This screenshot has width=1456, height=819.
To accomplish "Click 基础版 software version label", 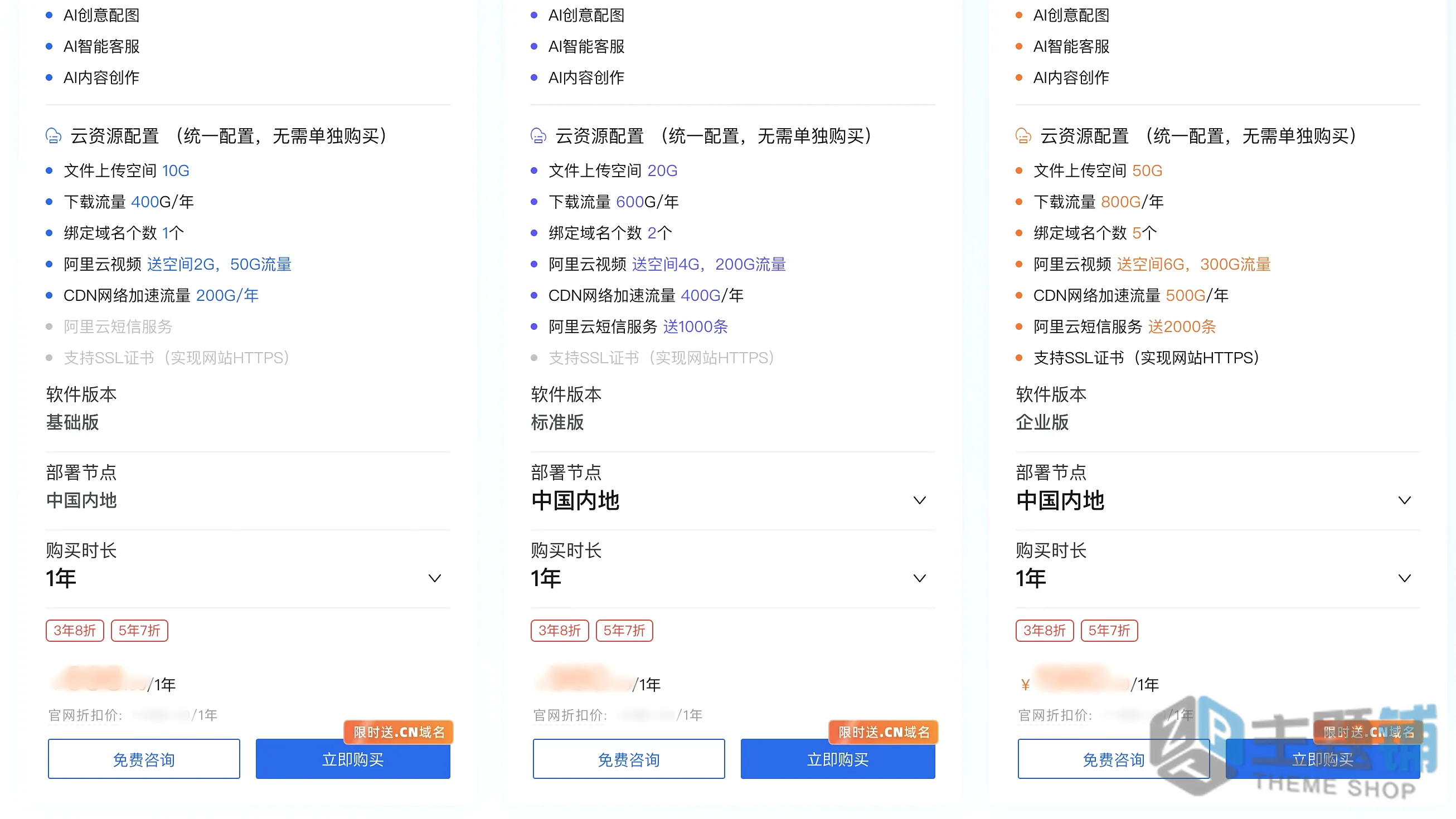I will pos(72,422).
